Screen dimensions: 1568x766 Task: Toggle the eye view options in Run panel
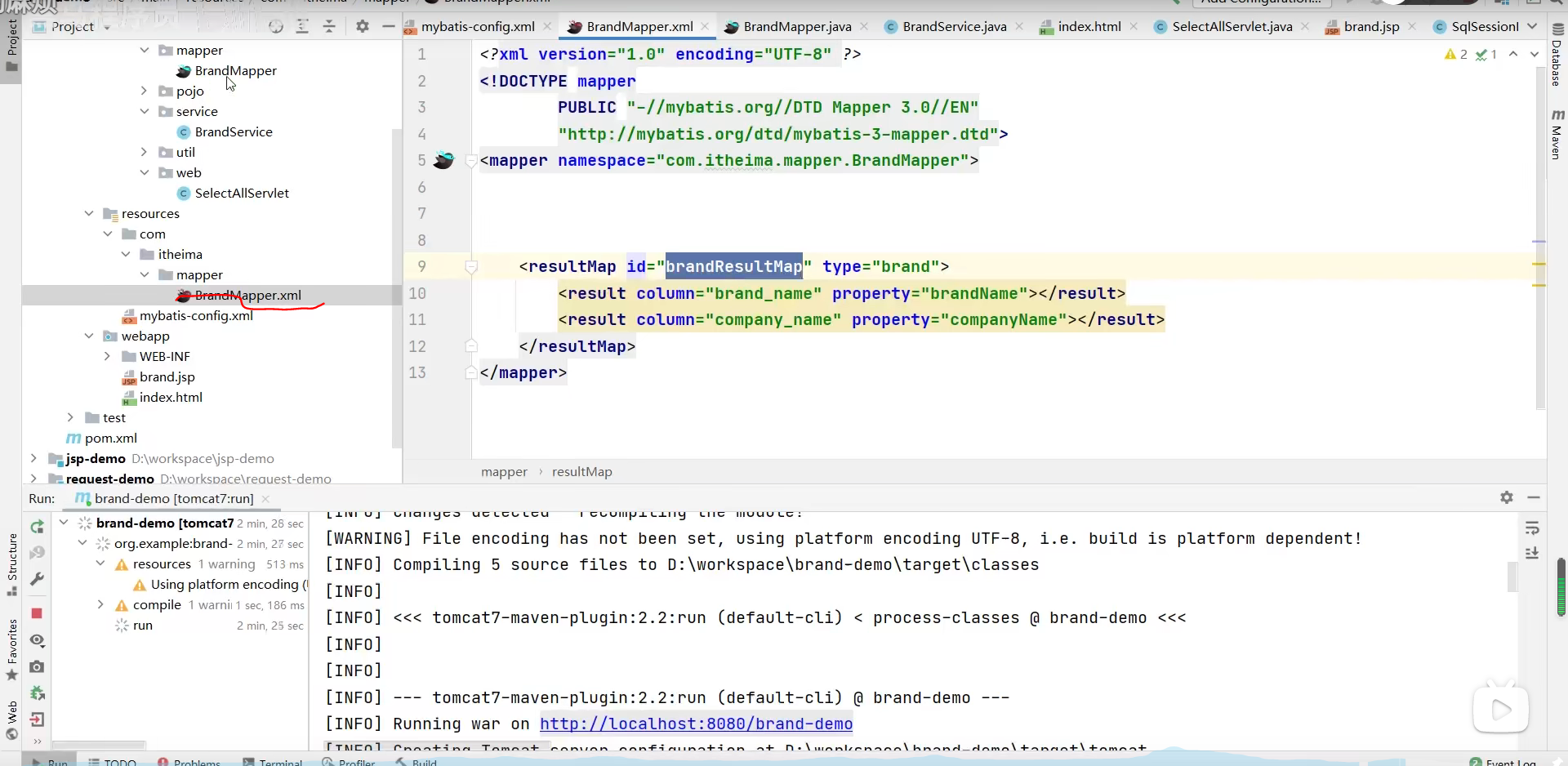pyautogui.click(x=37, y=640)
